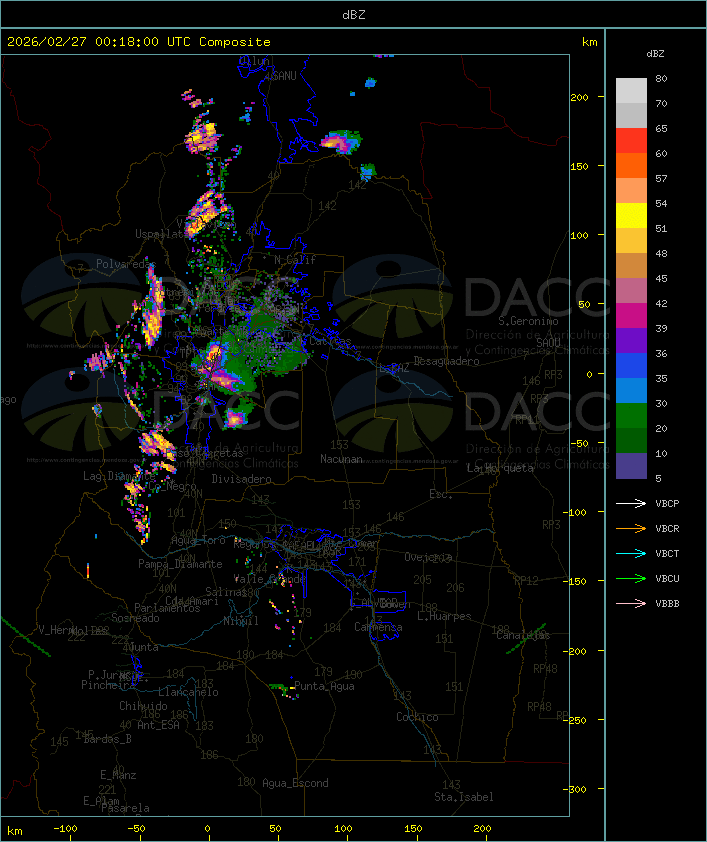Click the Punta_Agua place label

(324, 686)
